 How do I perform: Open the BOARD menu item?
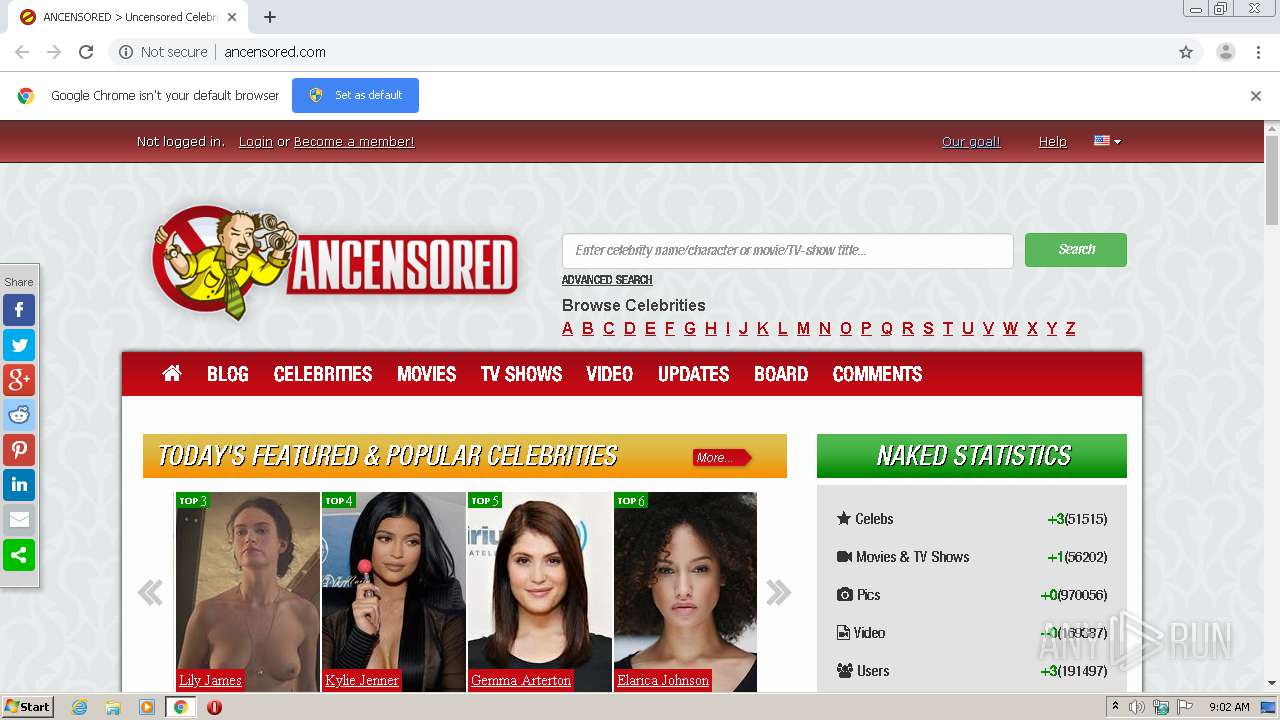pyautogui.click(x=781, y=374)
